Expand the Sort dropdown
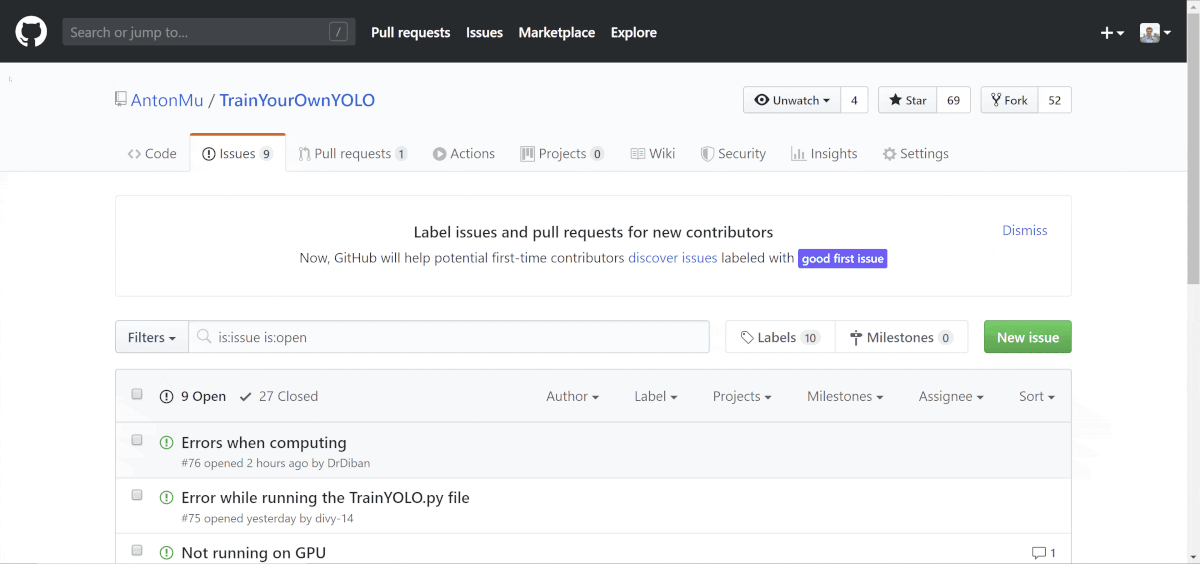 click(x=1036, y=397)
